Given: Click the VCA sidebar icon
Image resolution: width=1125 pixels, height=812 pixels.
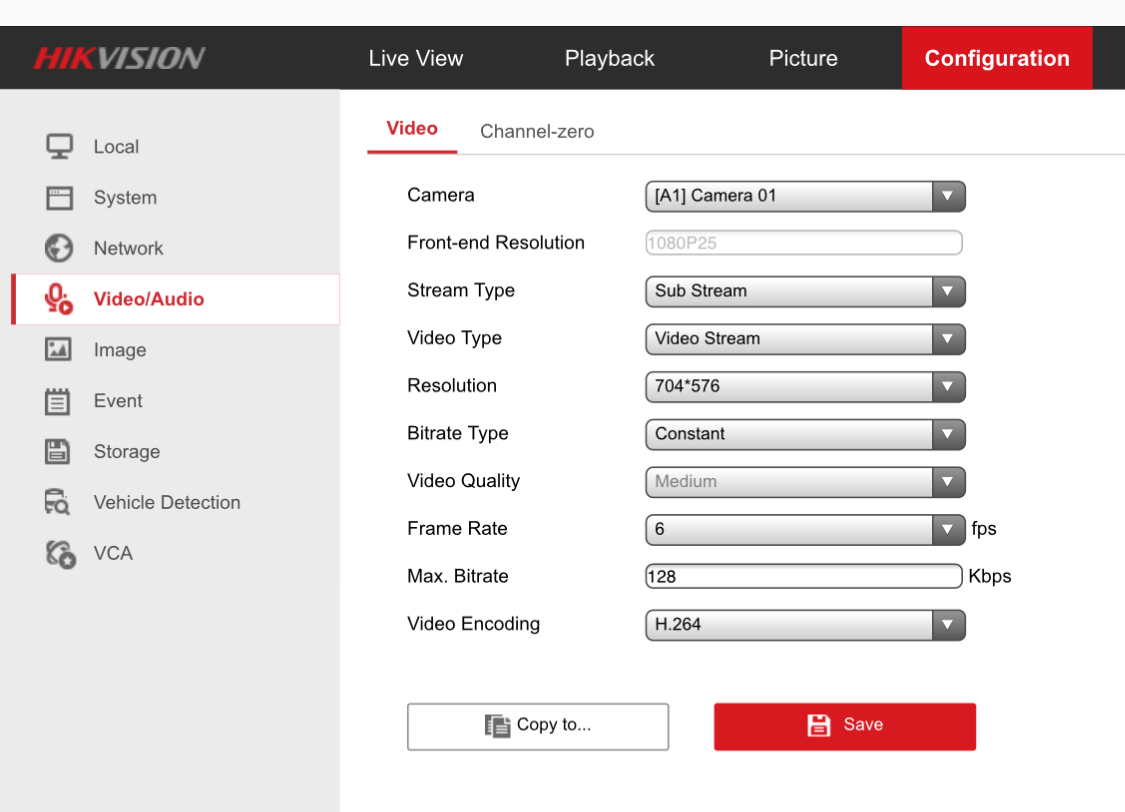Looking at the screenshot, I should 60,553.
